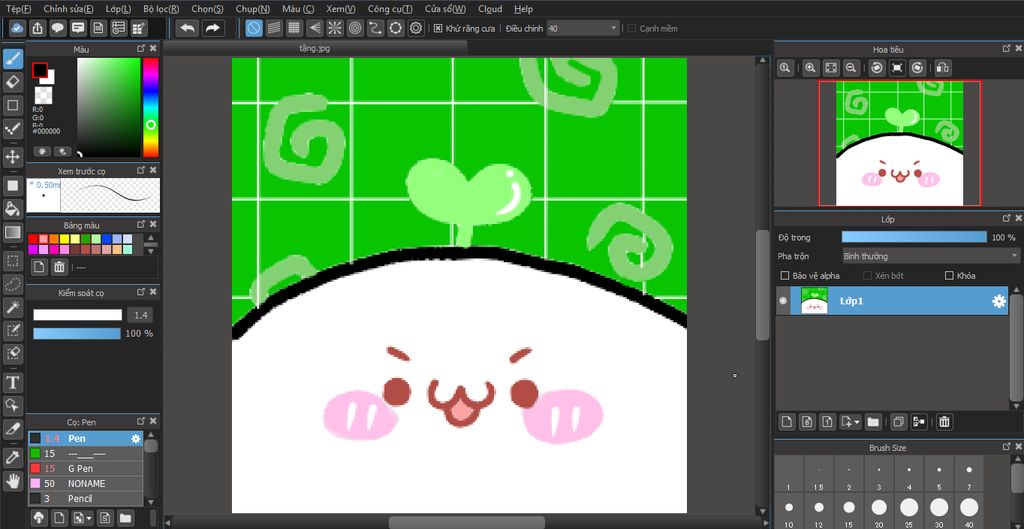Click the foreground black color swatch
This screenshot has width=1024, height=529.
40,70
